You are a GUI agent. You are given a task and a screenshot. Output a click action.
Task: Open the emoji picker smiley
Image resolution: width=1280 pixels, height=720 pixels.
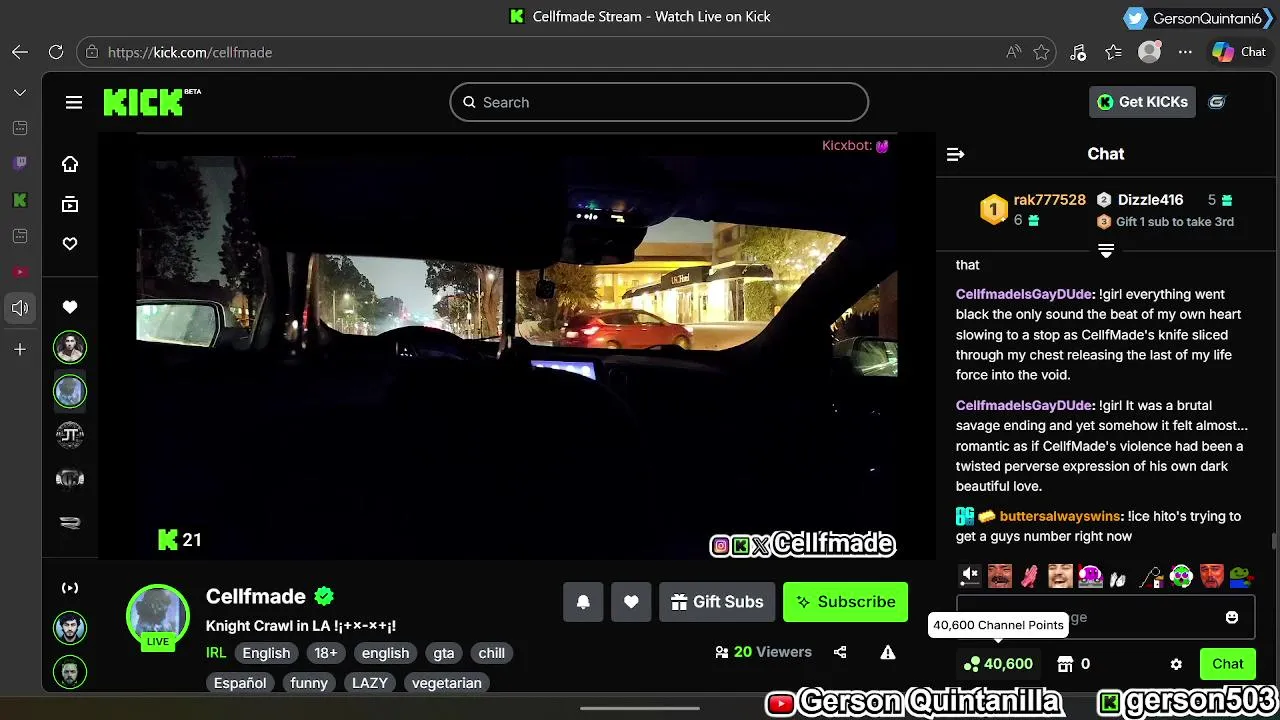1232,617
